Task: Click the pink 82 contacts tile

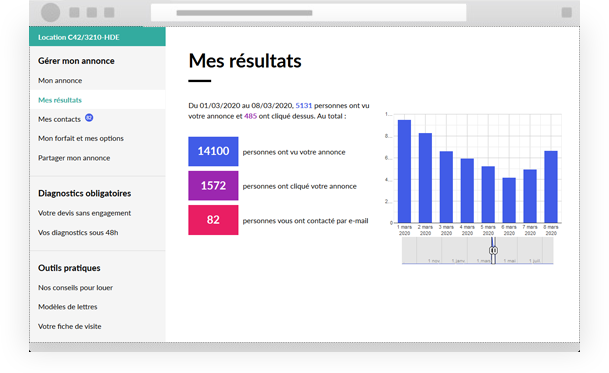Action: 213,220
